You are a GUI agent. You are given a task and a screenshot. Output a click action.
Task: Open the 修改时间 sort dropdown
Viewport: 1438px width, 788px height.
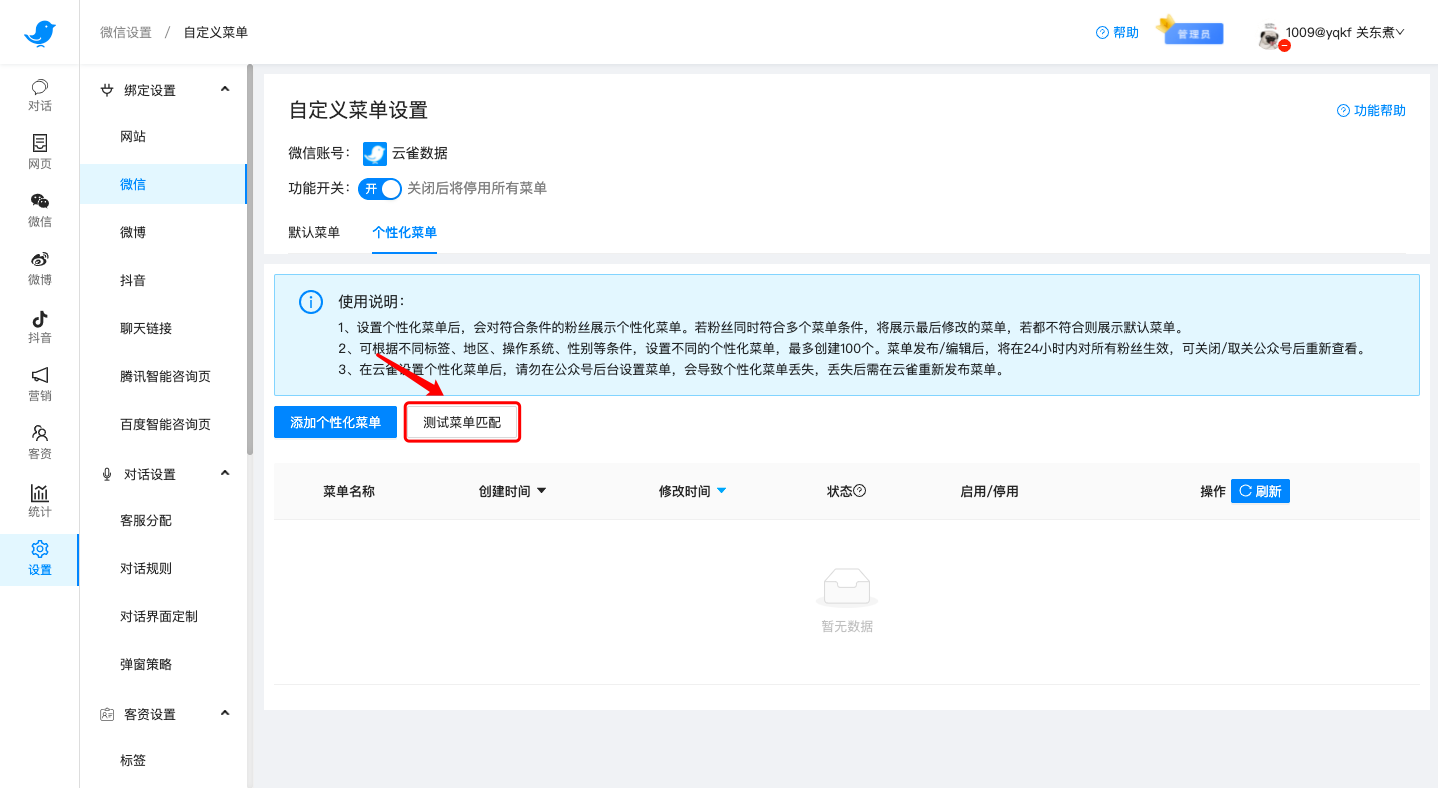pos(722,490)
